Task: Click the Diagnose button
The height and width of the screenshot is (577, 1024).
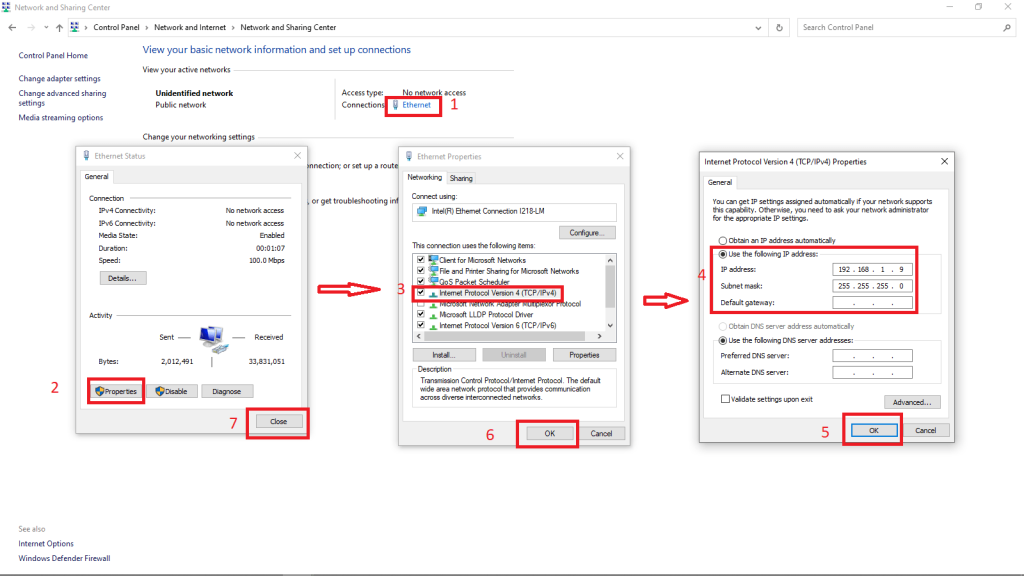Action: point(227,391)
